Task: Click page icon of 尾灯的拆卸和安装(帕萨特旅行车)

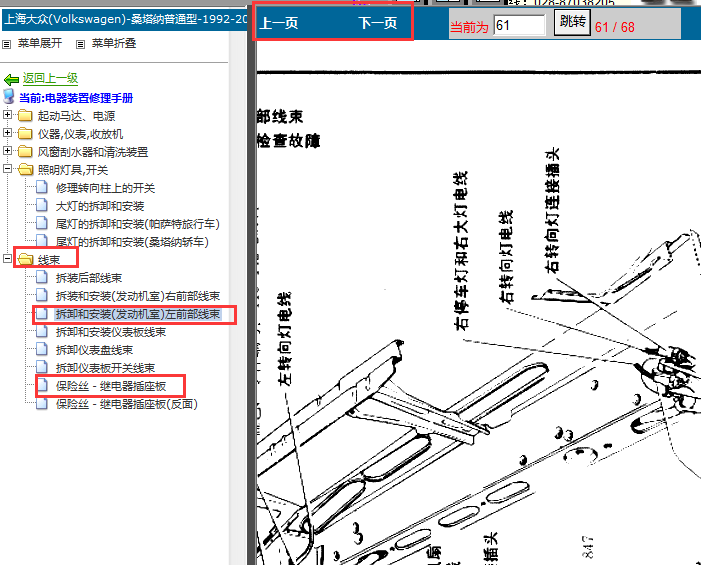Action: pos(42,223)
